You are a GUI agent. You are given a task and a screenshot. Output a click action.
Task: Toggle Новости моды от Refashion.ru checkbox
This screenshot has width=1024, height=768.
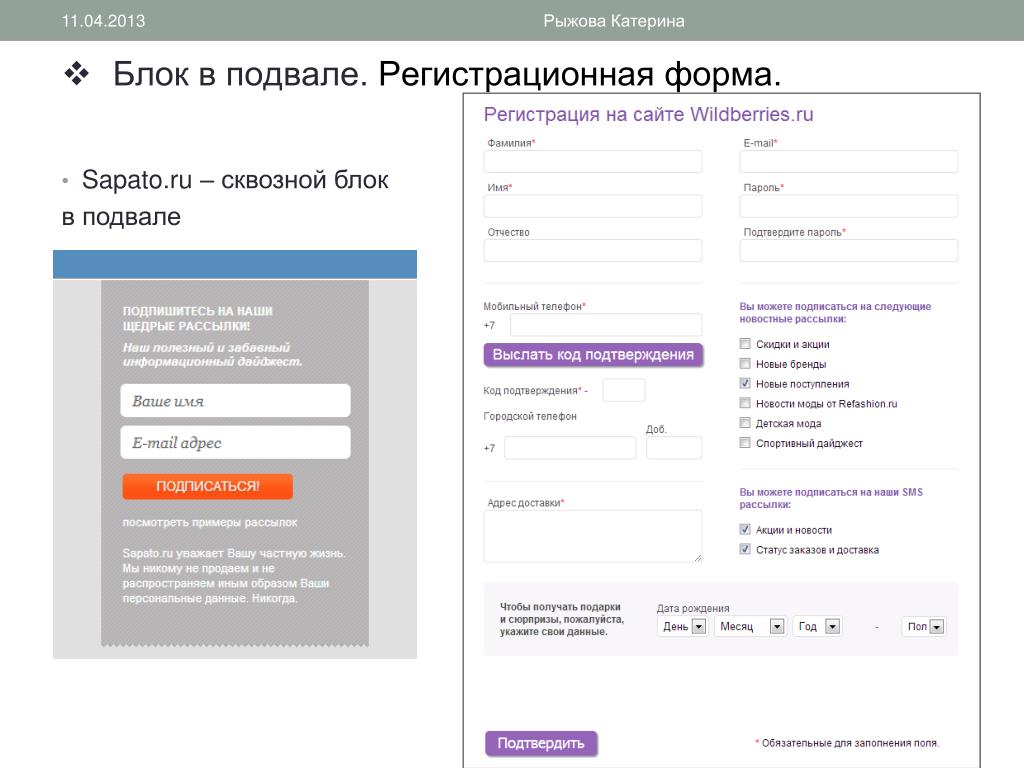coord(745,403)
